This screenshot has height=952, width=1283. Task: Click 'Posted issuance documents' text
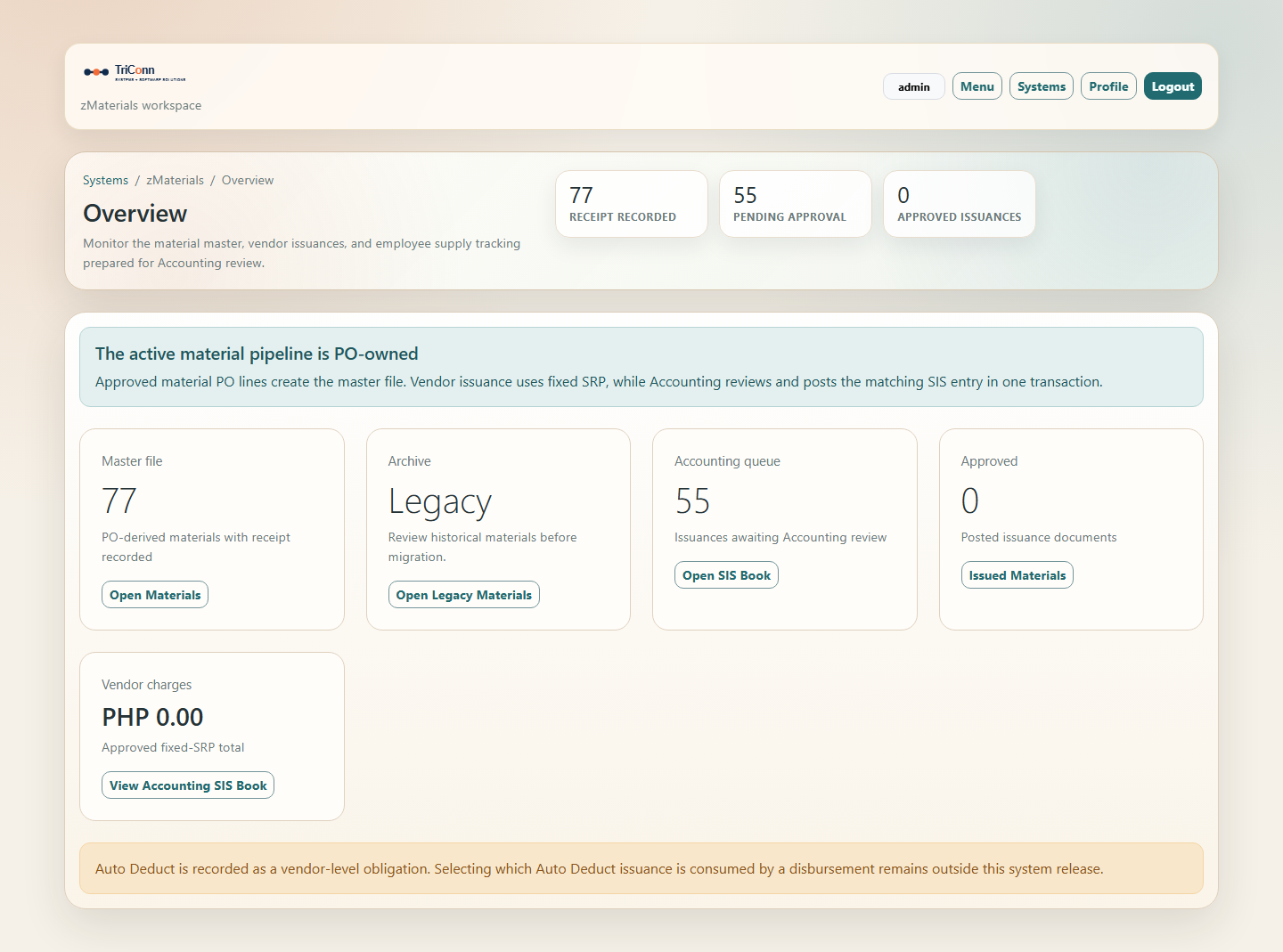[1039, 537]
